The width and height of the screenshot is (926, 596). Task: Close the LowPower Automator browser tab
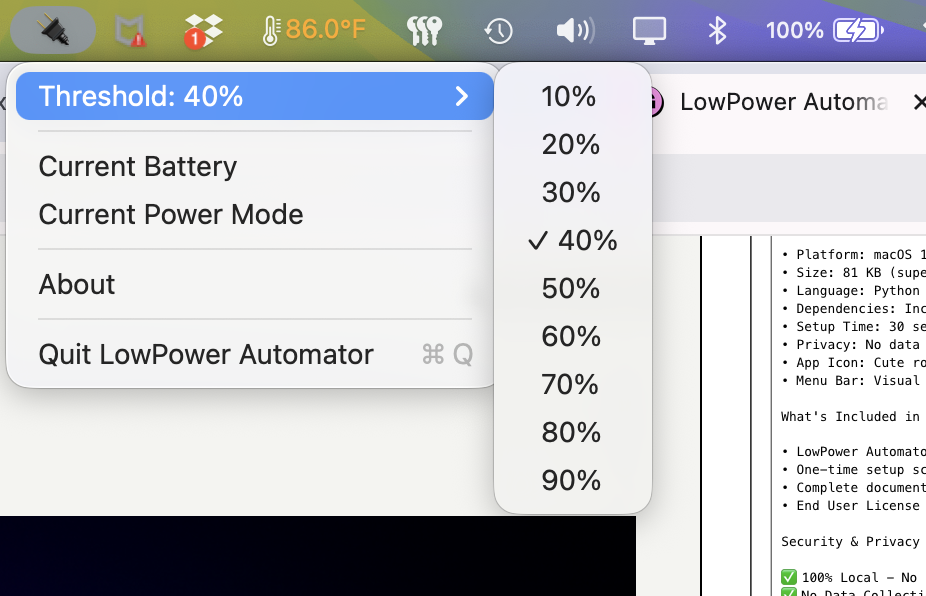(x=919, y=101)
